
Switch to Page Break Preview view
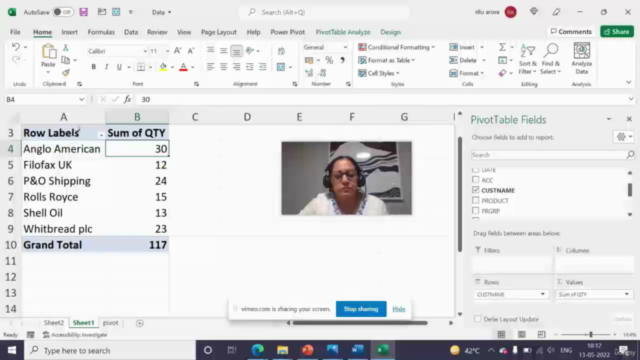541,335
